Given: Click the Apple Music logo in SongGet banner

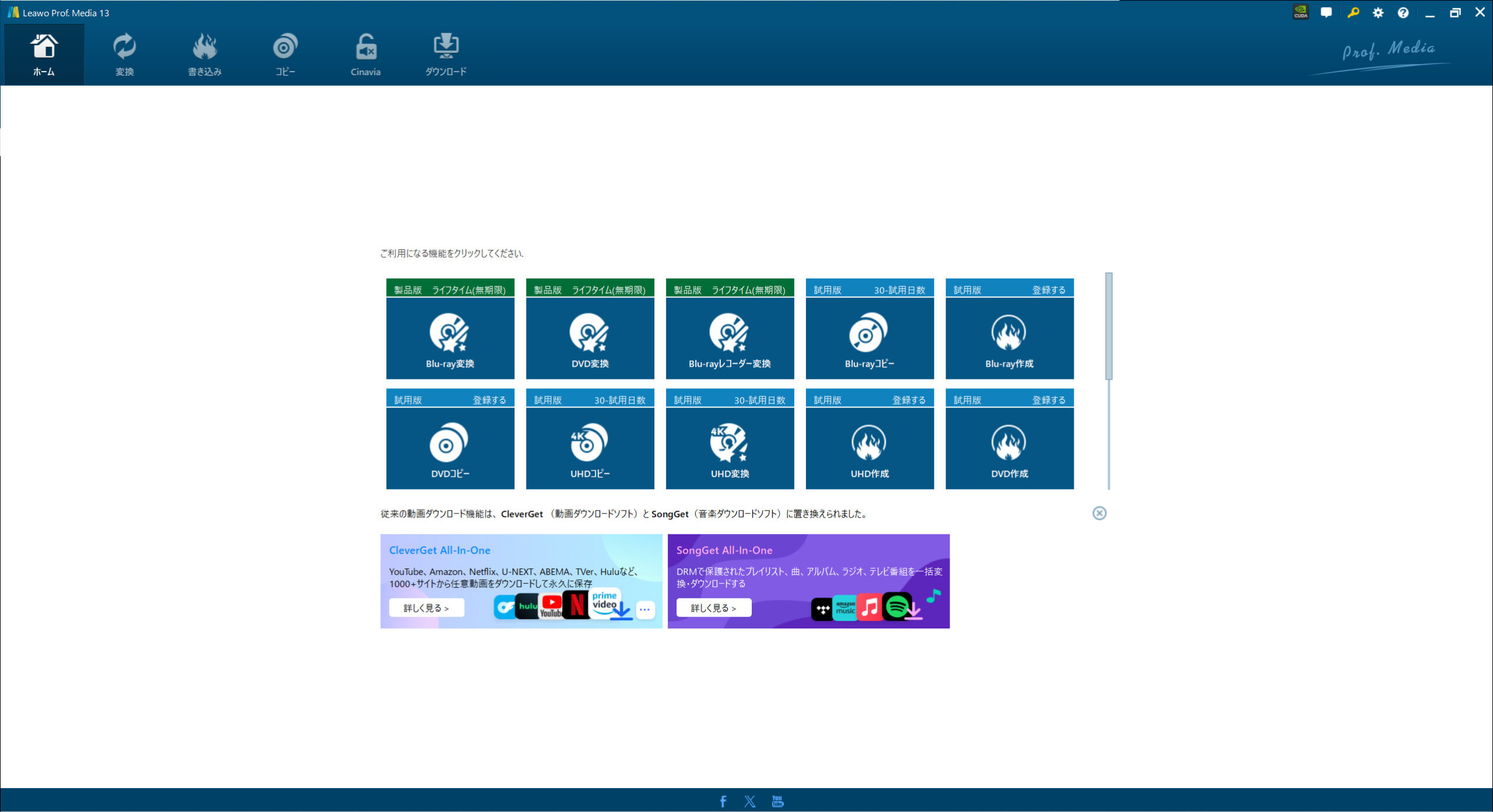Looking at the screenshot, I should 870,607.
